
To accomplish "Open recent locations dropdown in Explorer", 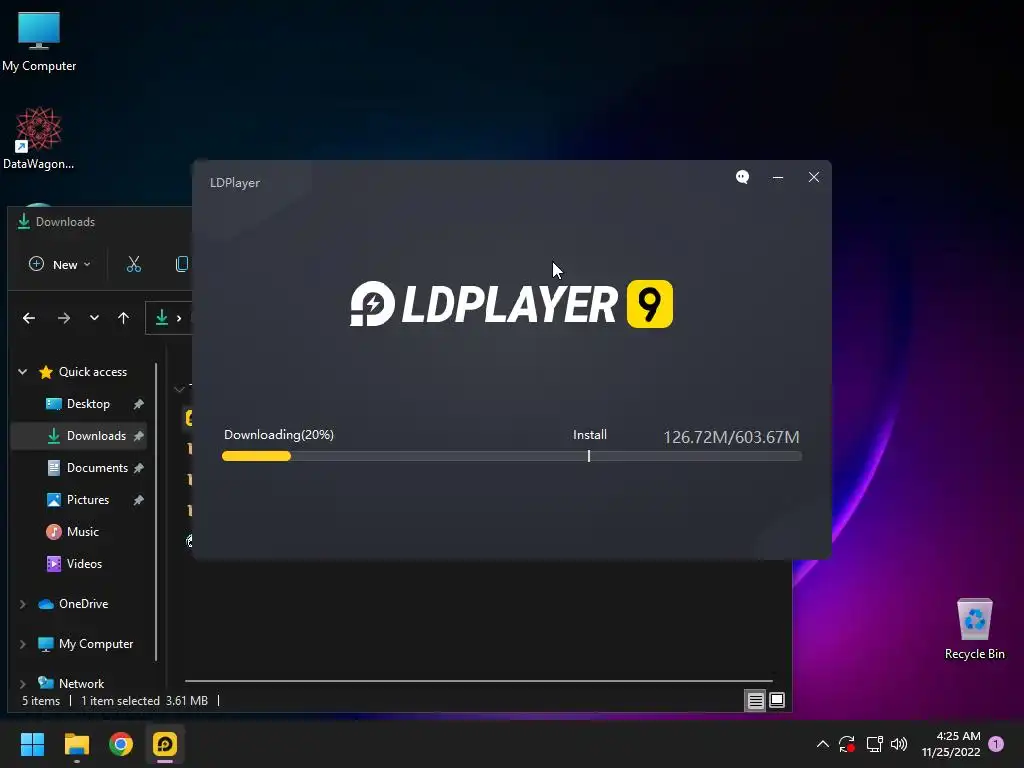I will (94, 318).
